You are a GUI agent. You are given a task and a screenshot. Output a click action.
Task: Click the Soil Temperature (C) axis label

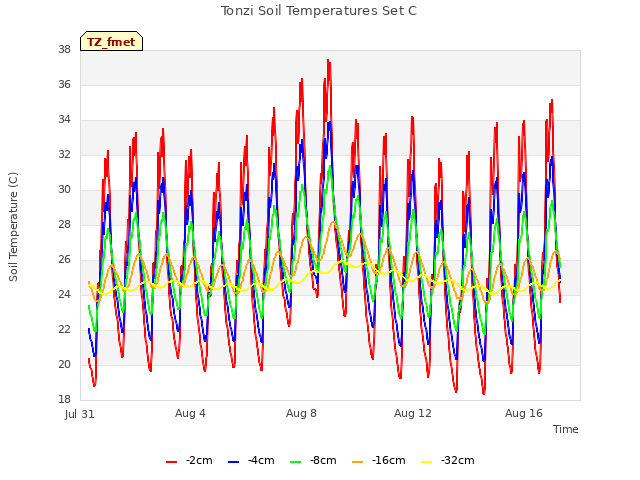[x=13, y=227]
